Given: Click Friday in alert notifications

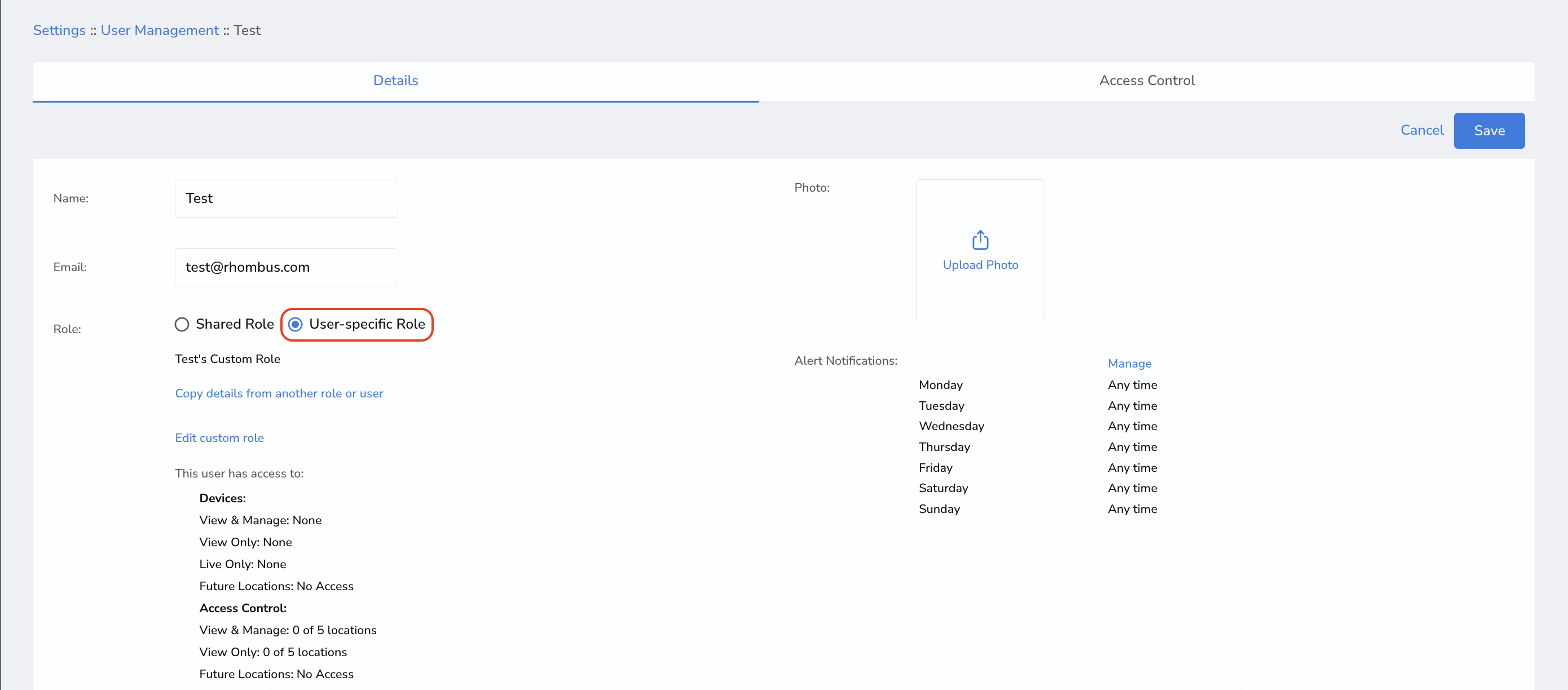Looking at the screenshot, I should (936, 468).
